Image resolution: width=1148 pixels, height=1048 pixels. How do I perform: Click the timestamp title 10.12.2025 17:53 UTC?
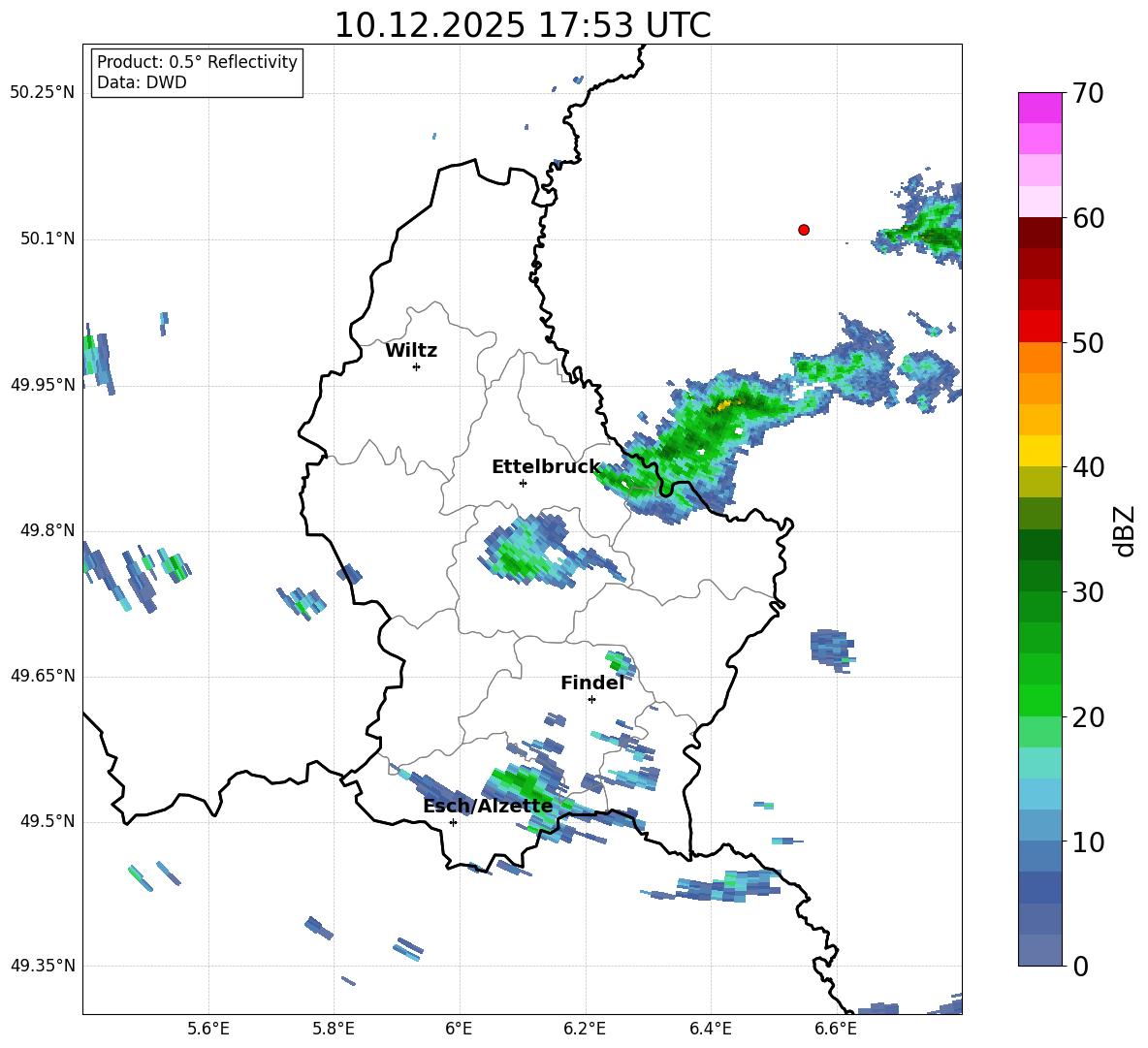point(523,25)
